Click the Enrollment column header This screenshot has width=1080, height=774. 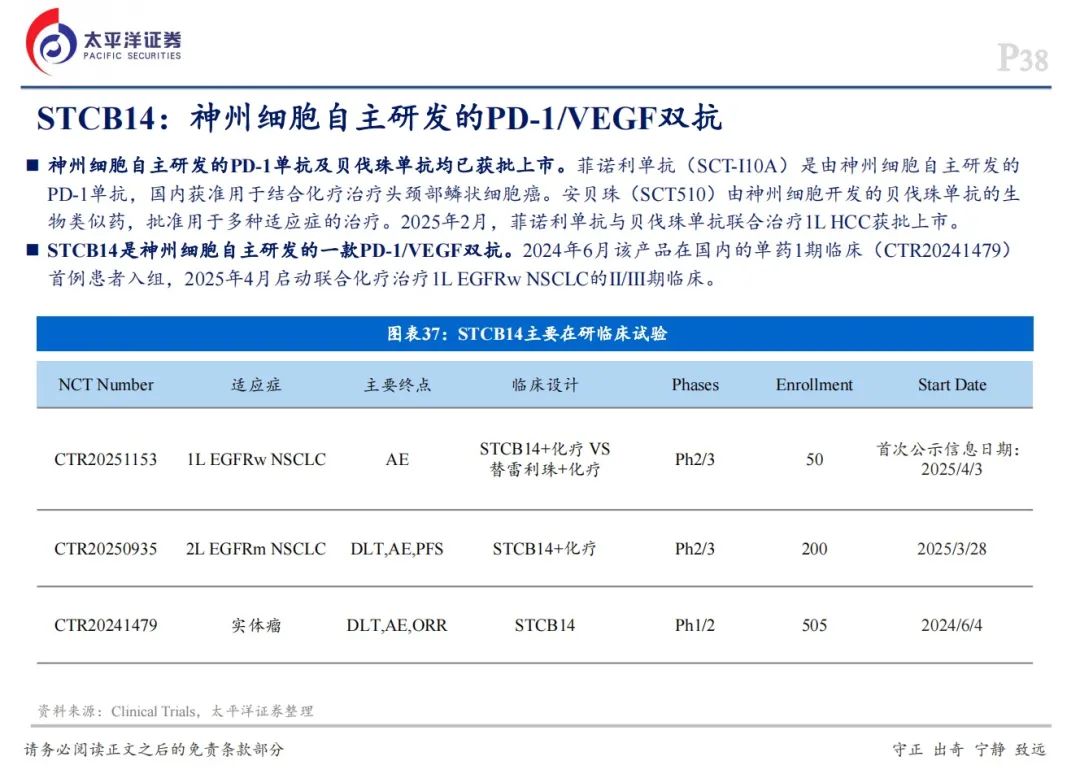814,385
